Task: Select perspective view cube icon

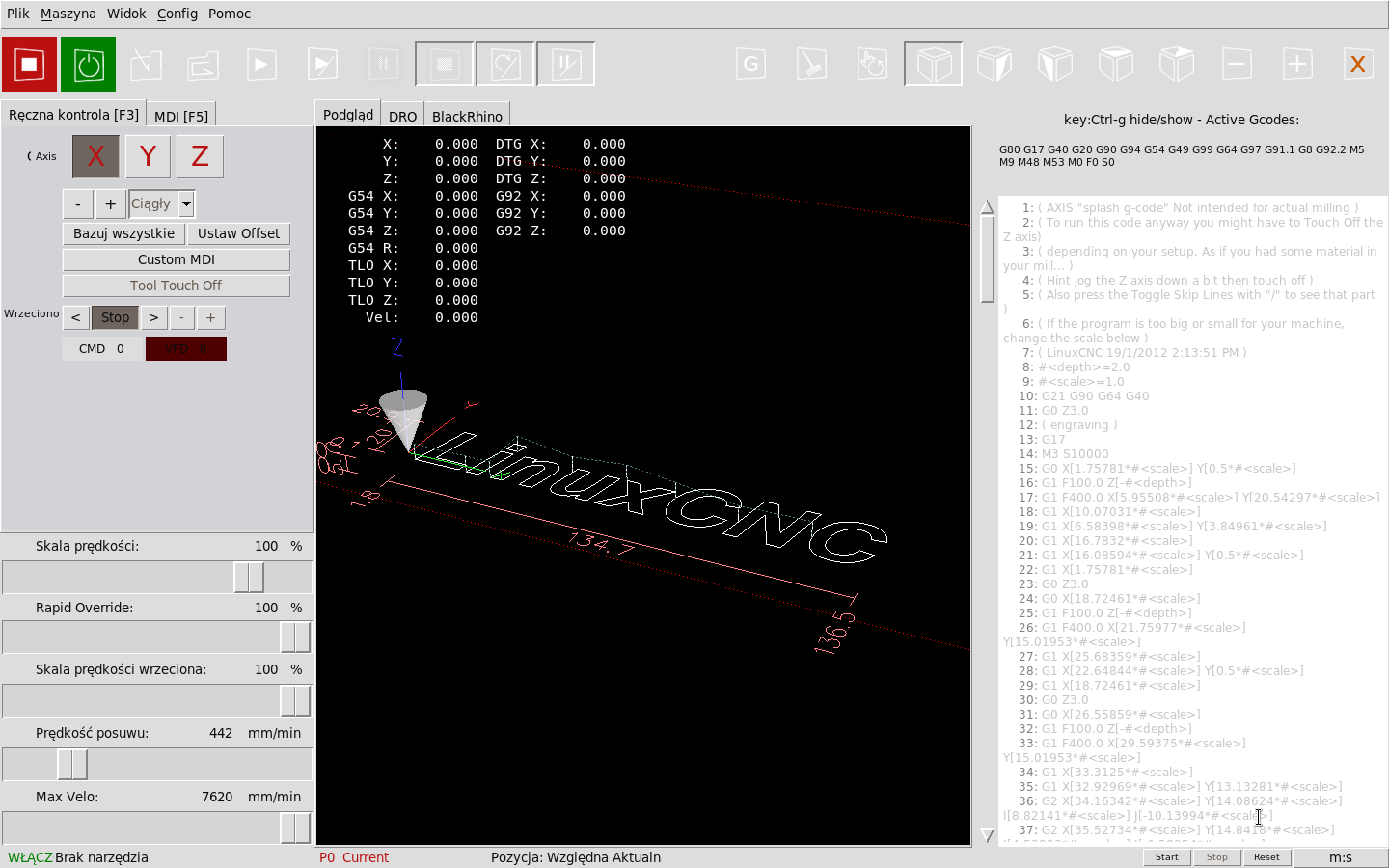Action: [x=933, y=65]
